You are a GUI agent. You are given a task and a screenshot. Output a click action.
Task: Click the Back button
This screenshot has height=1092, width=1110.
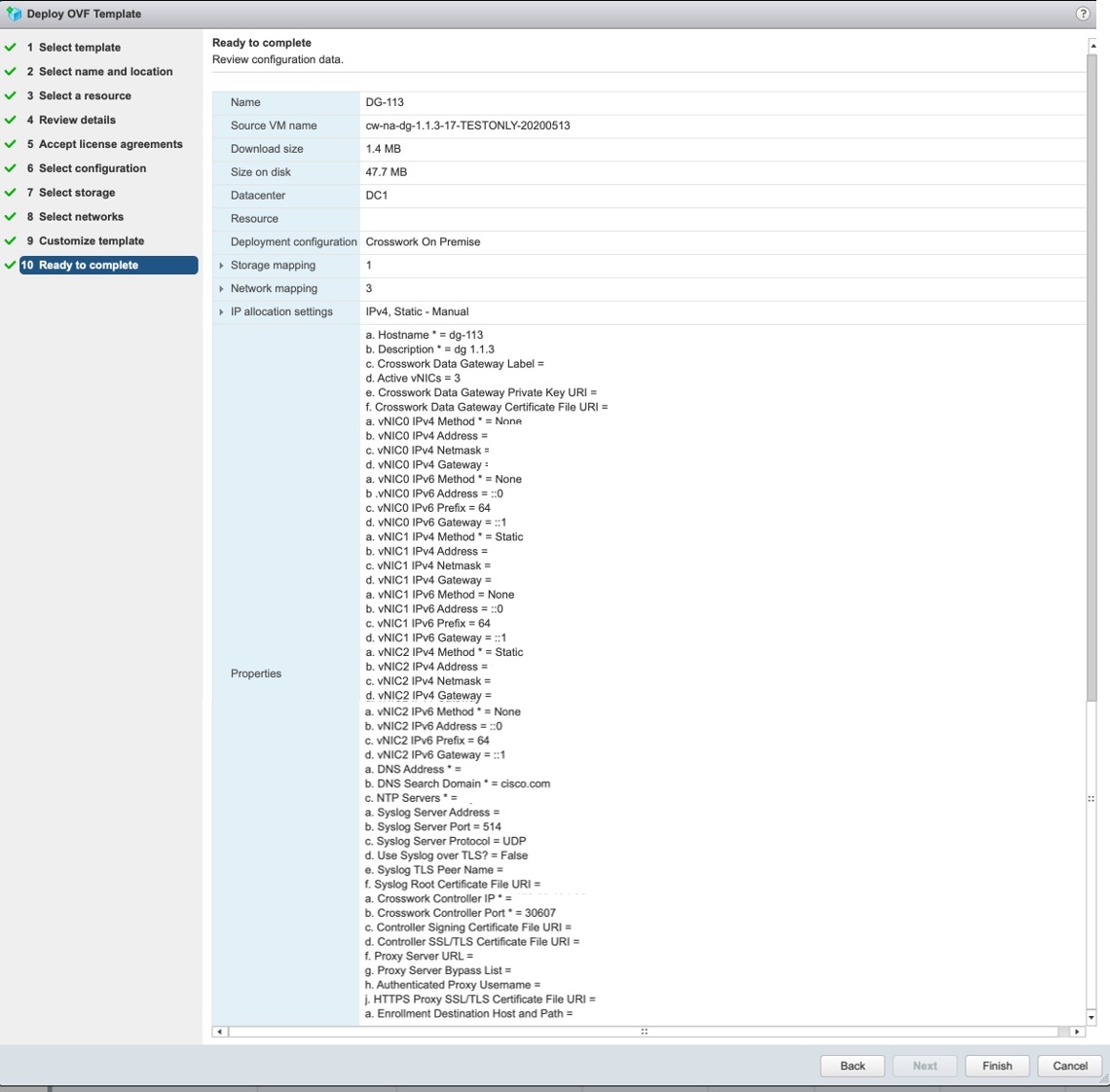tap(852, 1066)
